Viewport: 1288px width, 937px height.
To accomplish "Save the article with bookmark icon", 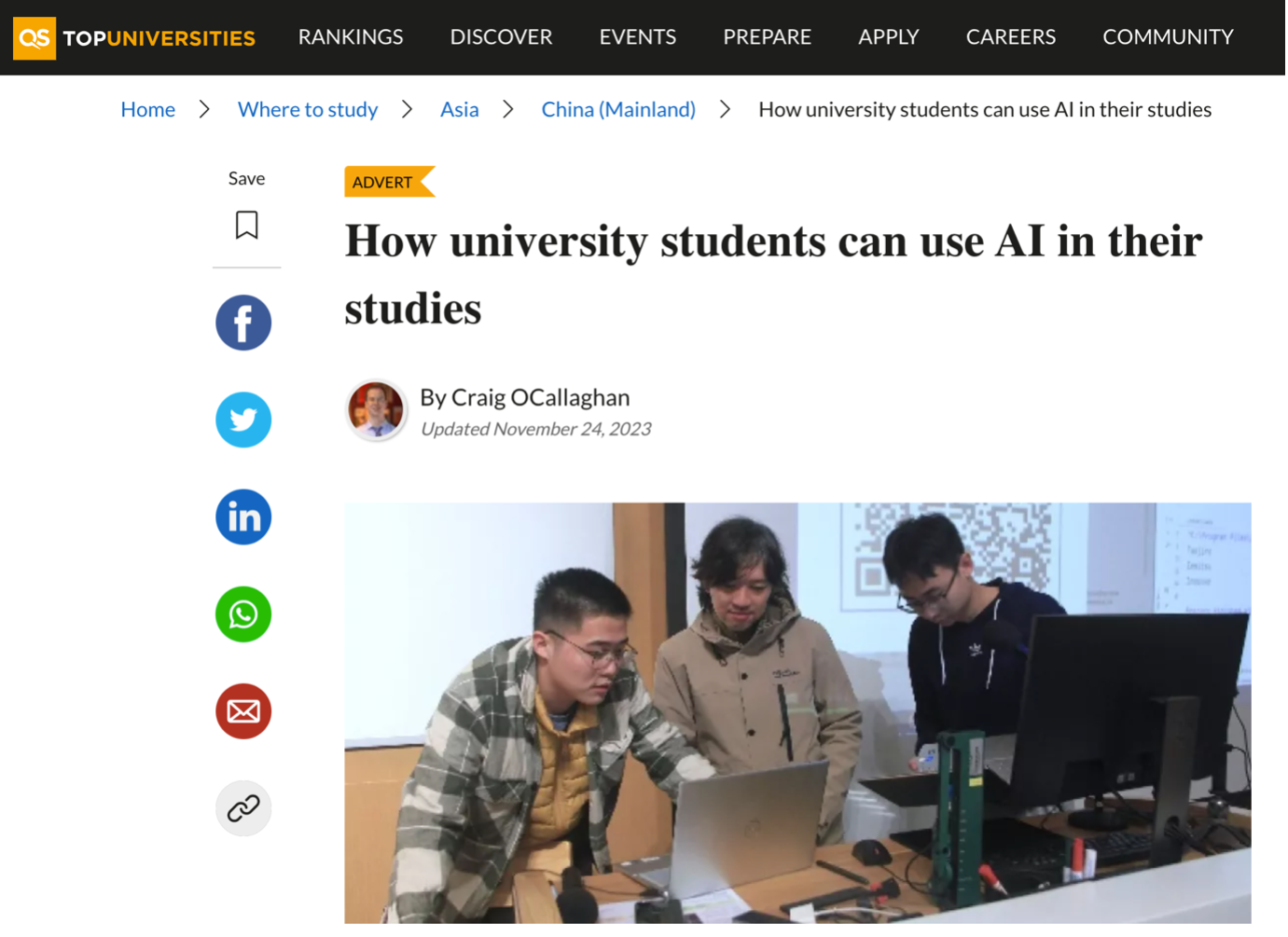I will (247, 226).
